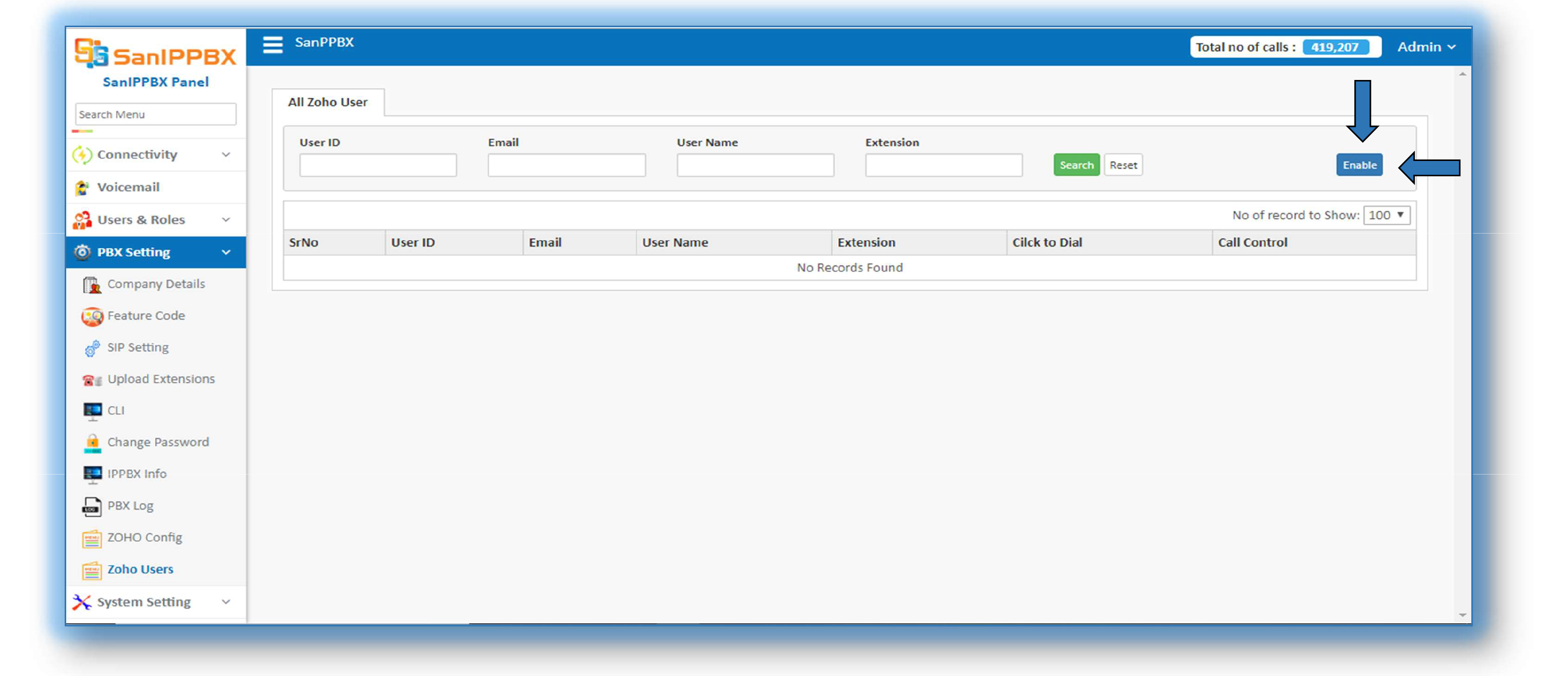Click the Company Details icon
1568x676 pixels.
(x=92, y=284)
